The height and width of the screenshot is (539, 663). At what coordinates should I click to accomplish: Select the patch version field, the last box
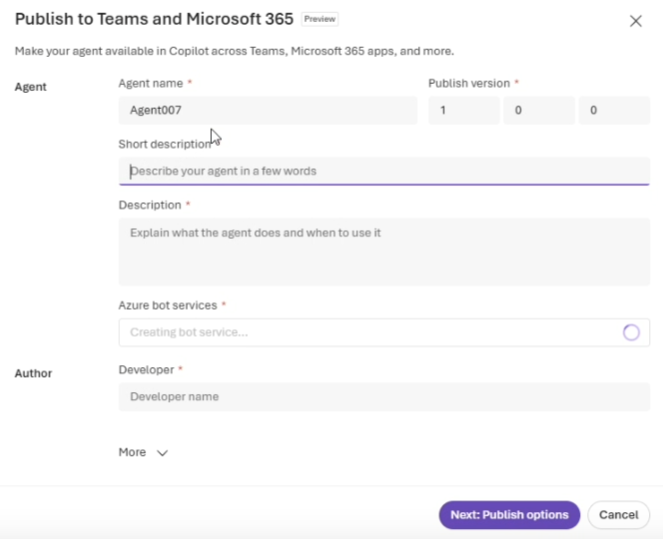pos(614,110)
